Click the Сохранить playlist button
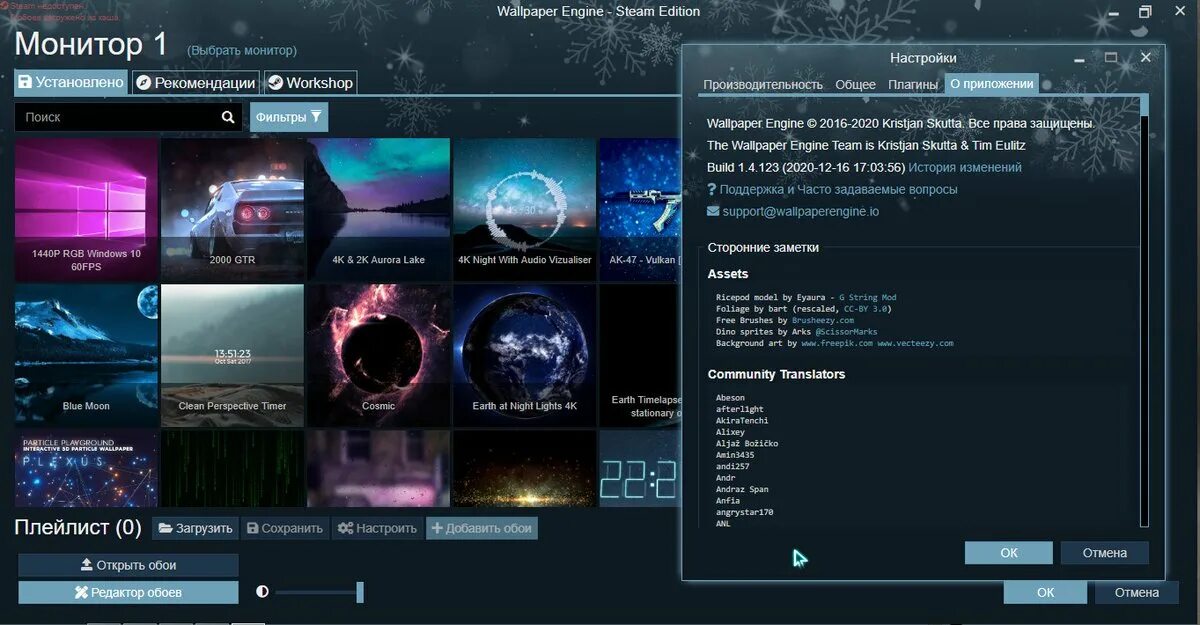 pyautogui.click(x=285, y=528)
